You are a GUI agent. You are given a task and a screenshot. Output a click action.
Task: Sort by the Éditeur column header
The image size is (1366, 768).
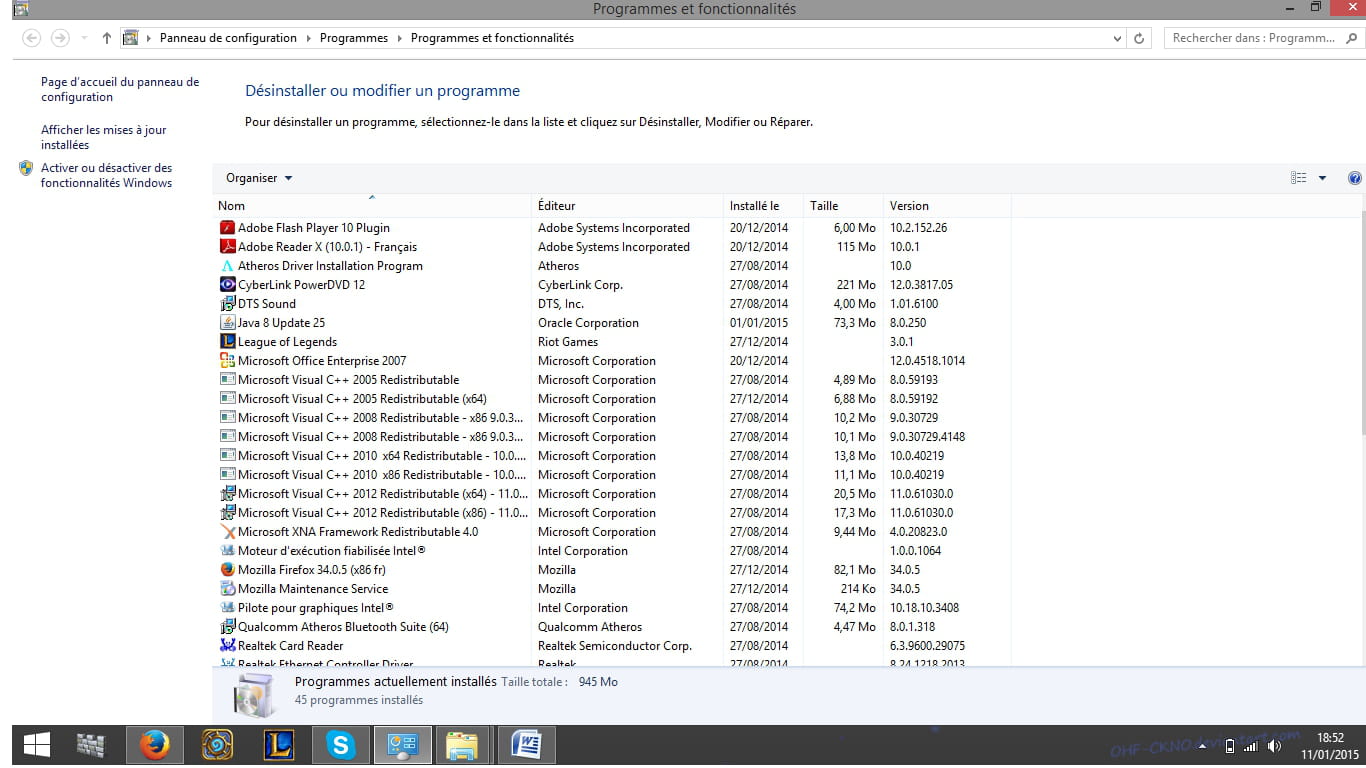[x=627, y=205]
